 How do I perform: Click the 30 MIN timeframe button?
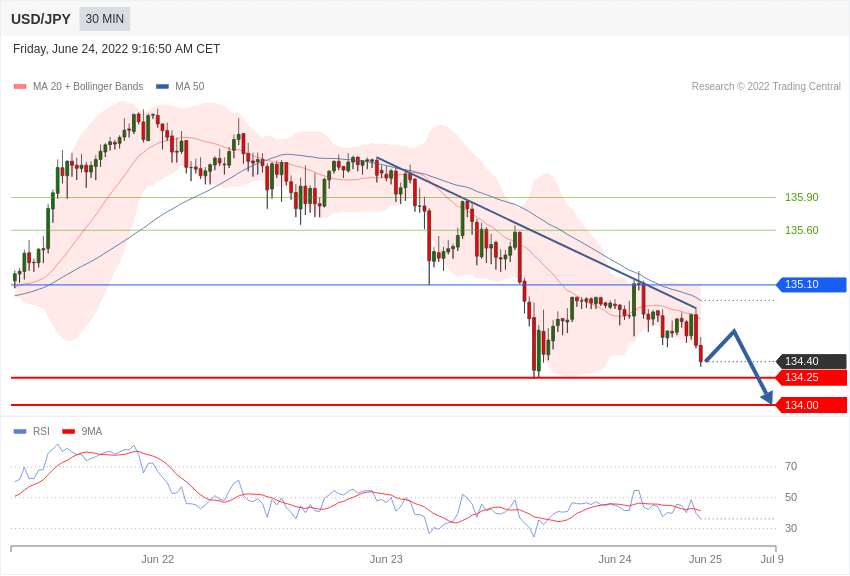pyautogui.click(x=105, y=19)
